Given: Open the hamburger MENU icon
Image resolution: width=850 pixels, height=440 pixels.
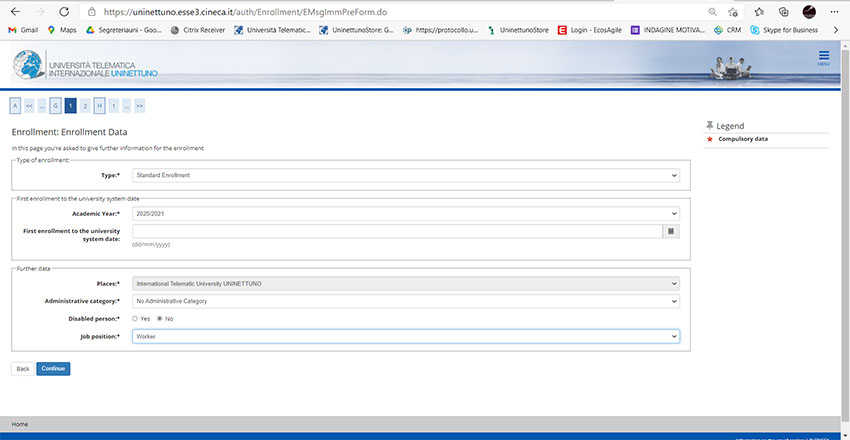Looking at the screenshot, I should (x=823, y=58).
